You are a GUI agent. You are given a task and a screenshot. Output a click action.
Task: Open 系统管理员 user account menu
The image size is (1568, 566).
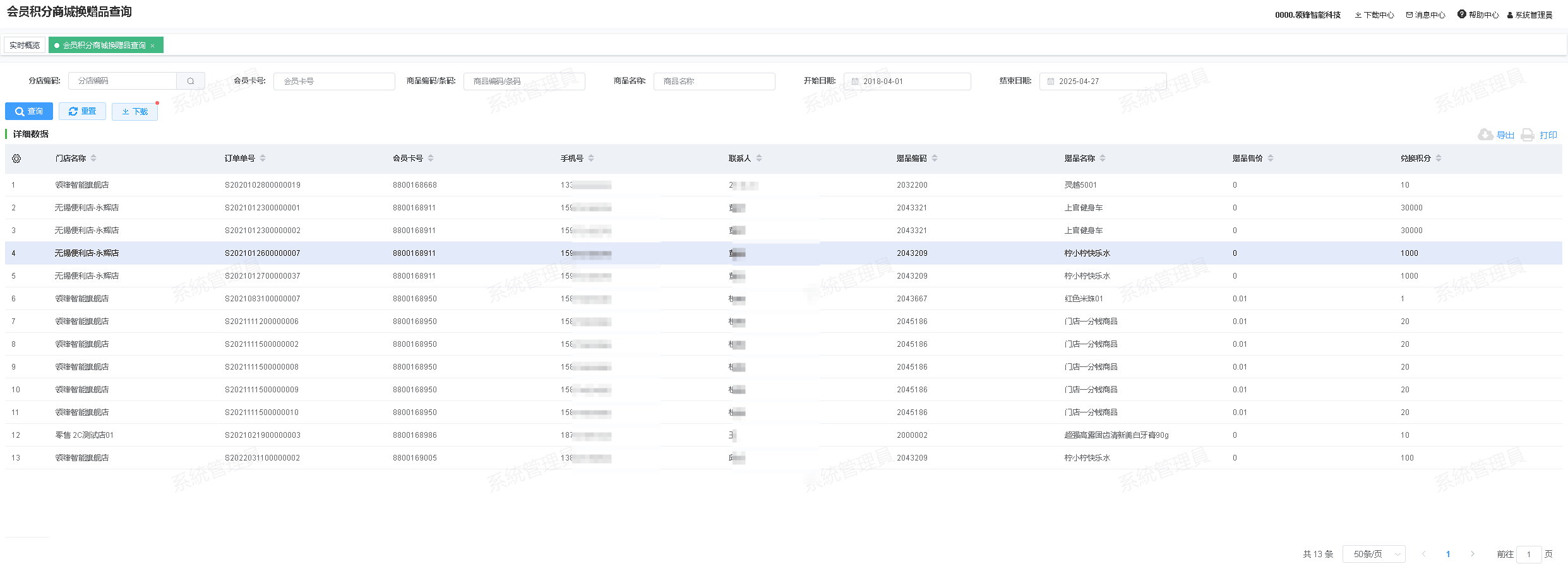click(x=1529, y=15)
